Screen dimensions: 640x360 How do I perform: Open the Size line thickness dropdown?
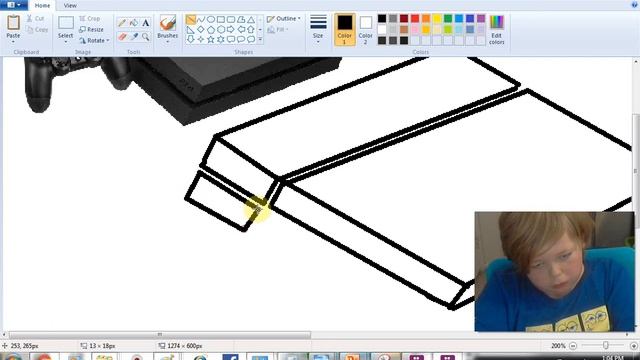[318, 29]
